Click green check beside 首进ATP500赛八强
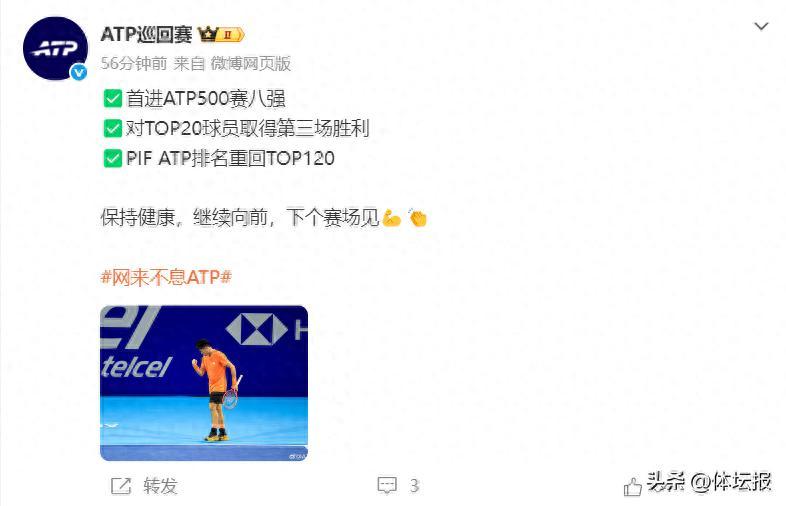The height and width of the screenshot is (506, 786). [x=113, y=98]
